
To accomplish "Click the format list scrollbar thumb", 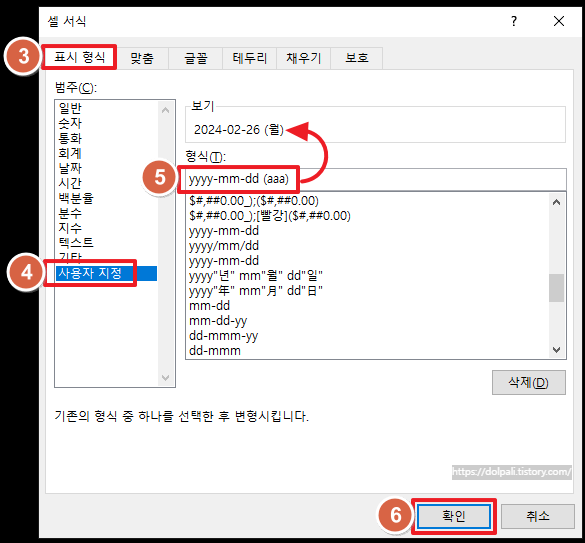I will tap(556, 288).
